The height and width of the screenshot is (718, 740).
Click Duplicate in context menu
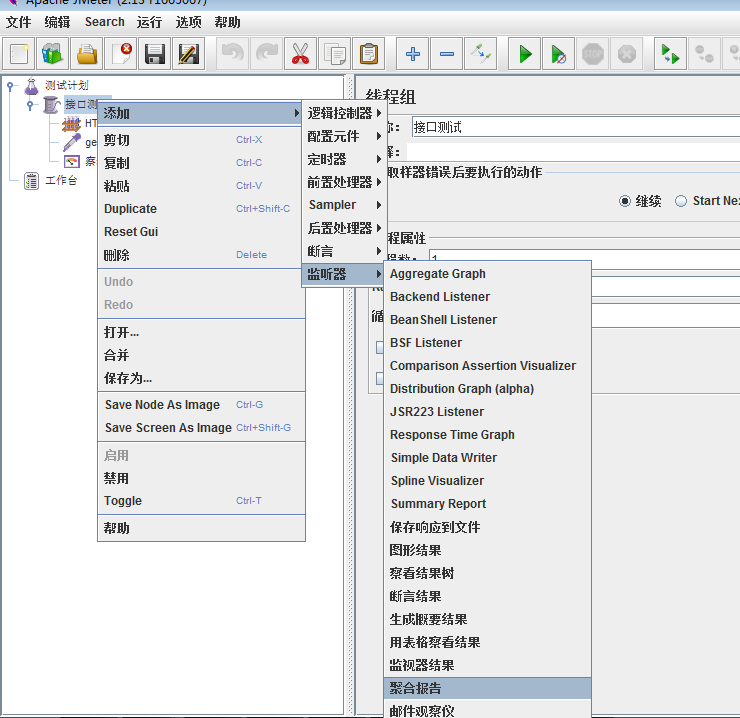(x=202, y=209)
